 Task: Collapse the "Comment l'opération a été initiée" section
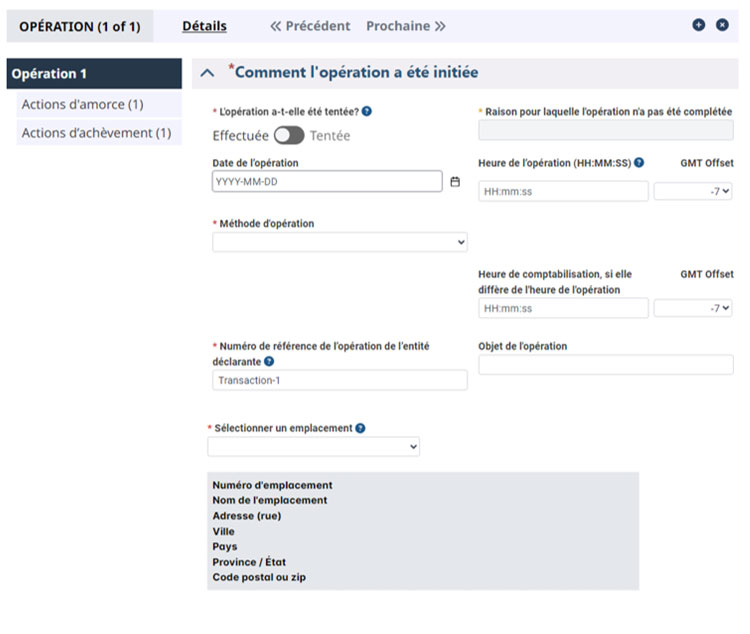(x=208, y=73)
